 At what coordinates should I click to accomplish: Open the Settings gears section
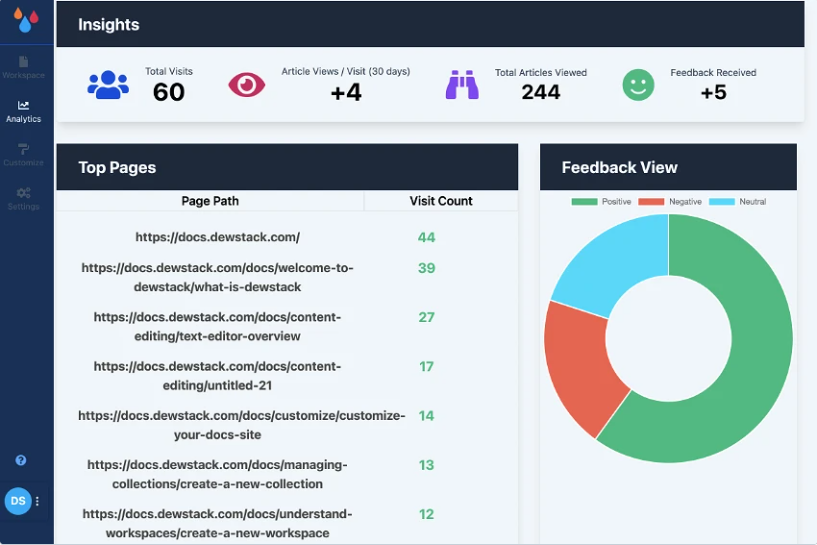(x=23, y=199)
